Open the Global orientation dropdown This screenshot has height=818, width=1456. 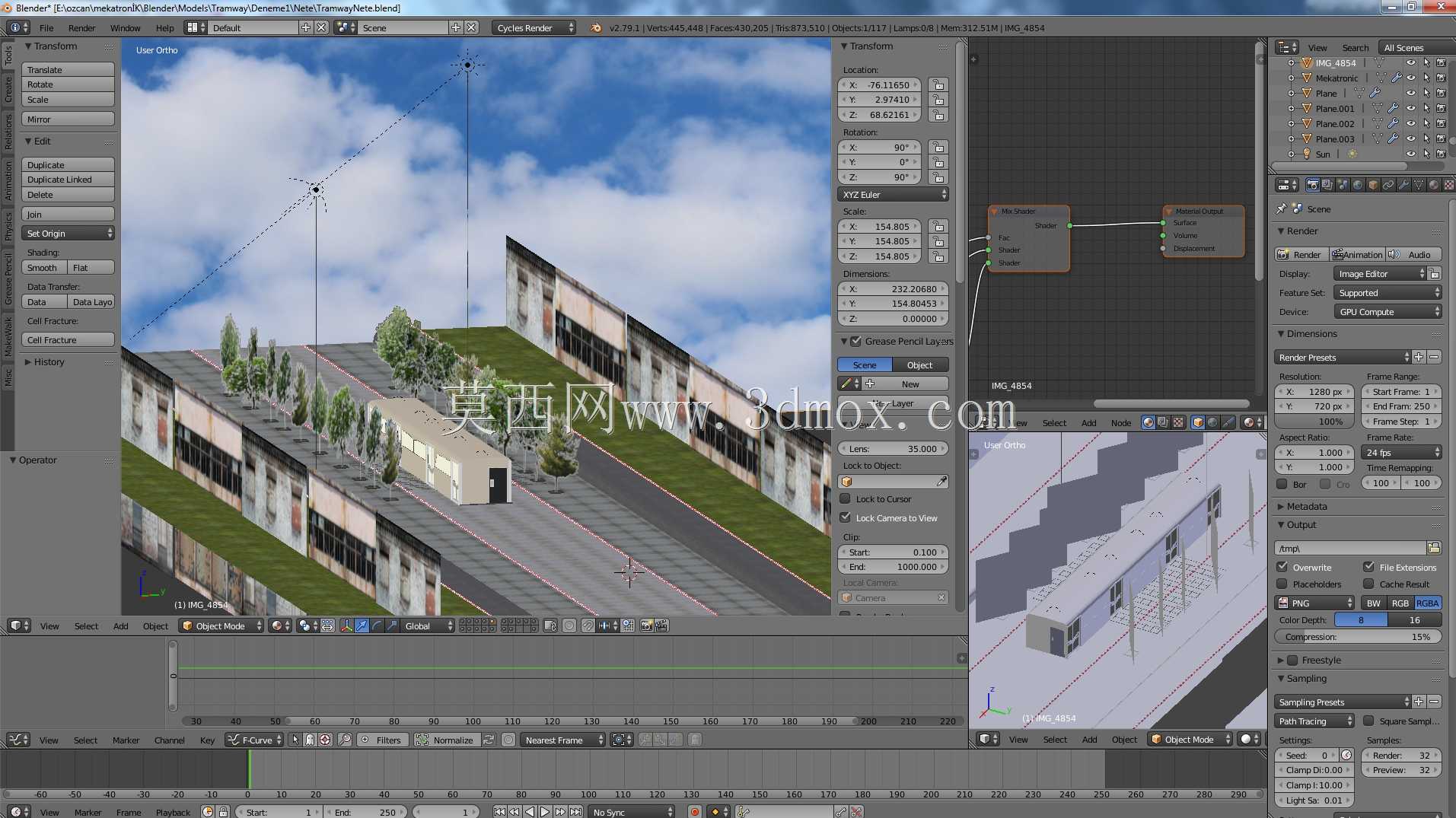point(426,625)
